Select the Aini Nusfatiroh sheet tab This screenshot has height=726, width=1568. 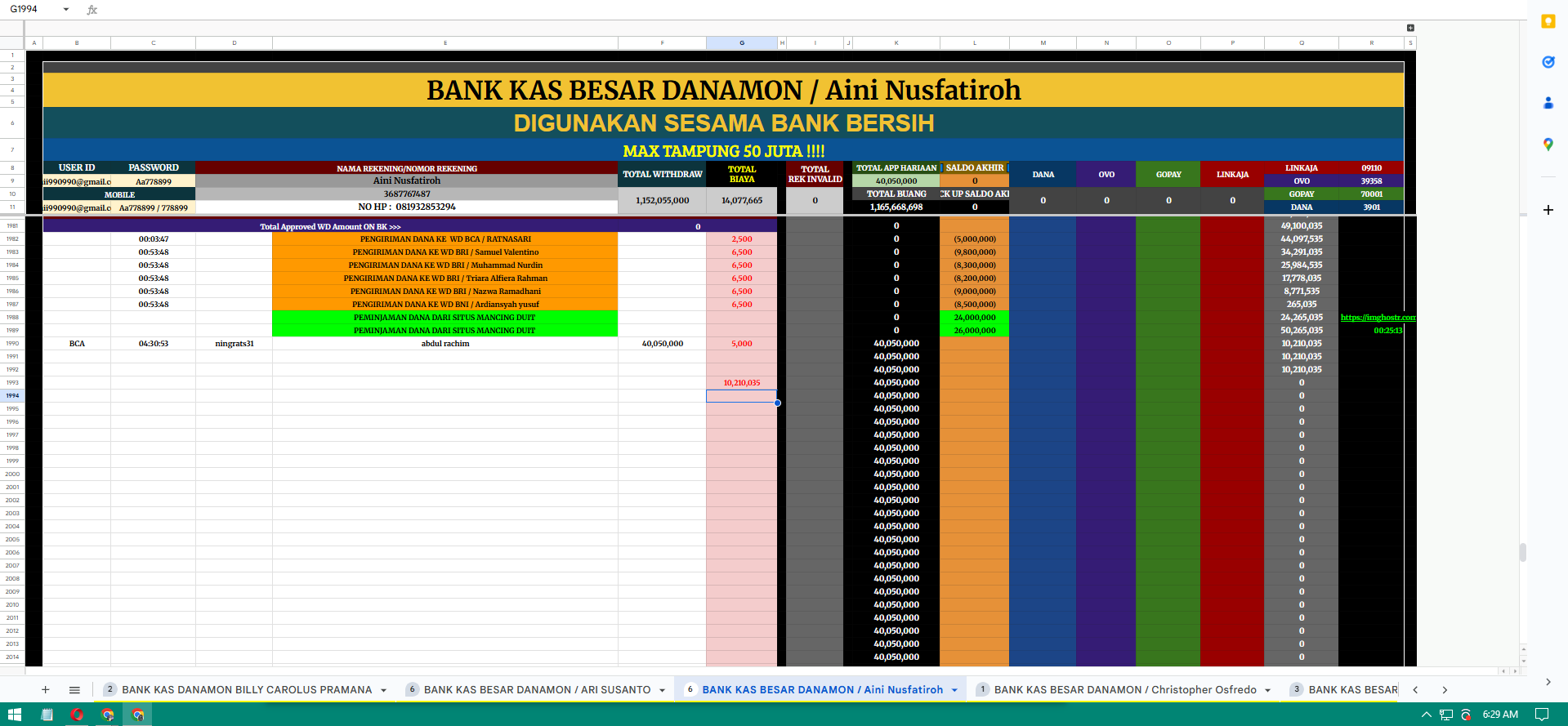tap(822, 690)
